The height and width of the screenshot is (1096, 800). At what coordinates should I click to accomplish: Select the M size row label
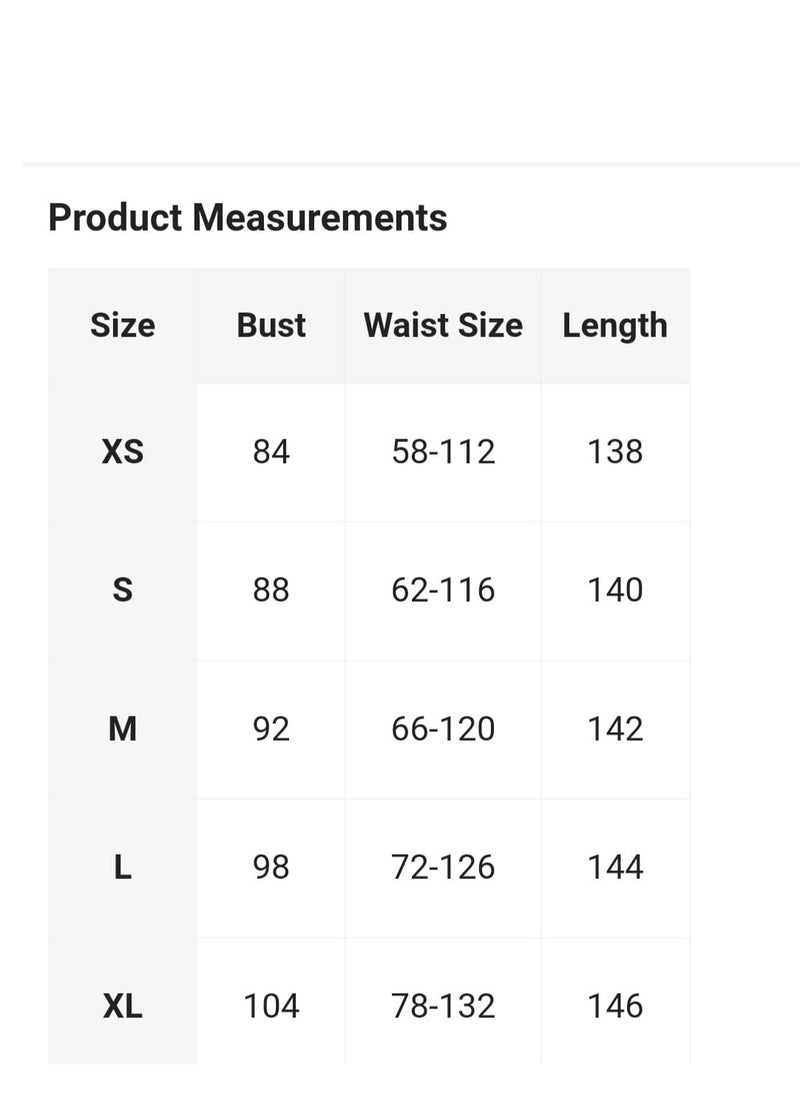tap(122, 729)
